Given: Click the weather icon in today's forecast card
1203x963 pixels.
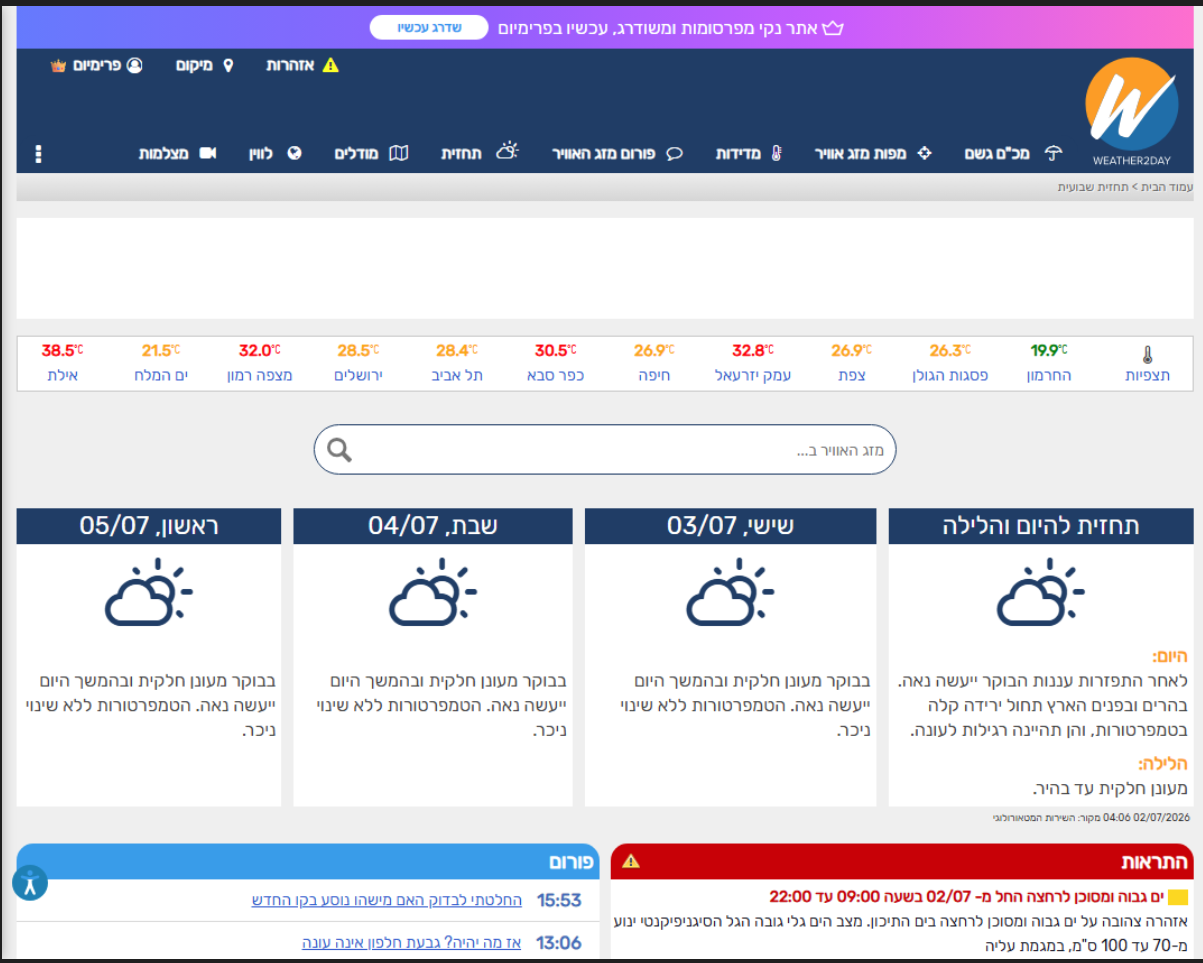Looking at the screenshot, I should (x=1041, y=592).
